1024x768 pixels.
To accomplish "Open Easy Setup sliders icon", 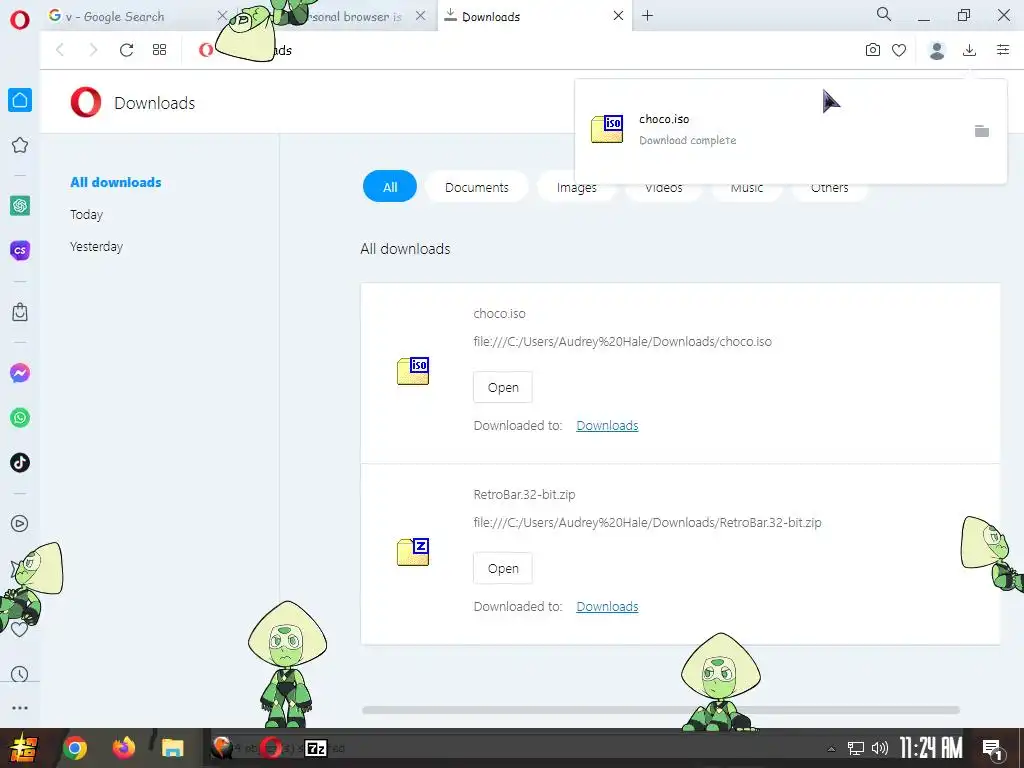I will coord(1003,50).
